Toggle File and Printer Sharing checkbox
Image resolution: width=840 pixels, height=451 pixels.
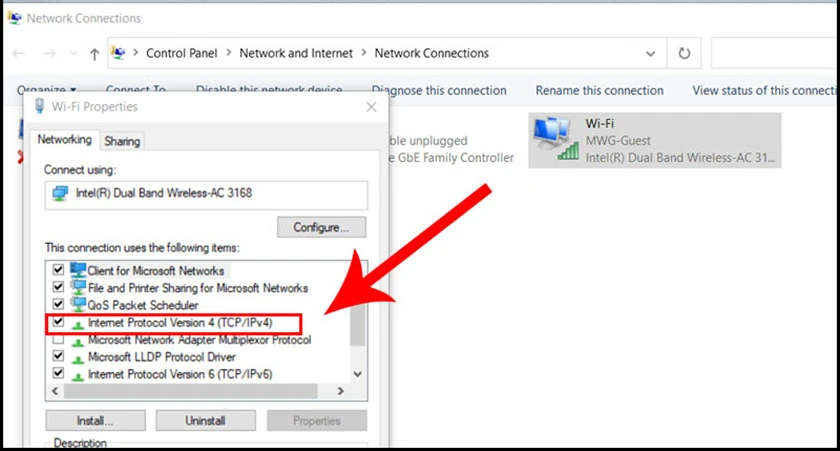58,287
